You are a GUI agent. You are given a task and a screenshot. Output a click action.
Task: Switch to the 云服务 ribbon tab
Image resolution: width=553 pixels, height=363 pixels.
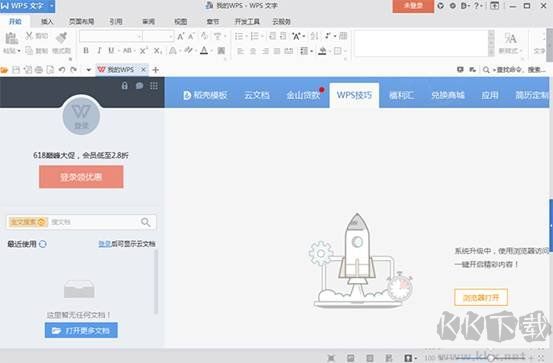281,22
